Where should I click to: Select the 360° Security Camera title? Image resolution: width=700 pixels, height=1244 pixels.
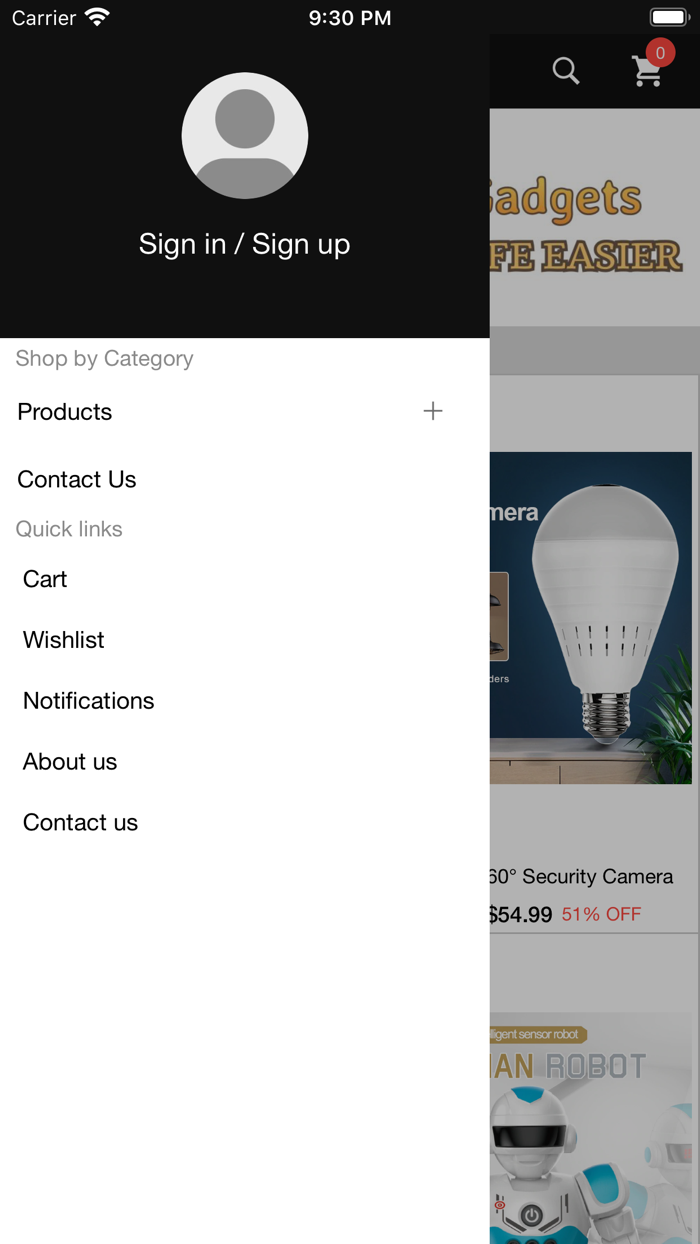(x=581, y=877)
